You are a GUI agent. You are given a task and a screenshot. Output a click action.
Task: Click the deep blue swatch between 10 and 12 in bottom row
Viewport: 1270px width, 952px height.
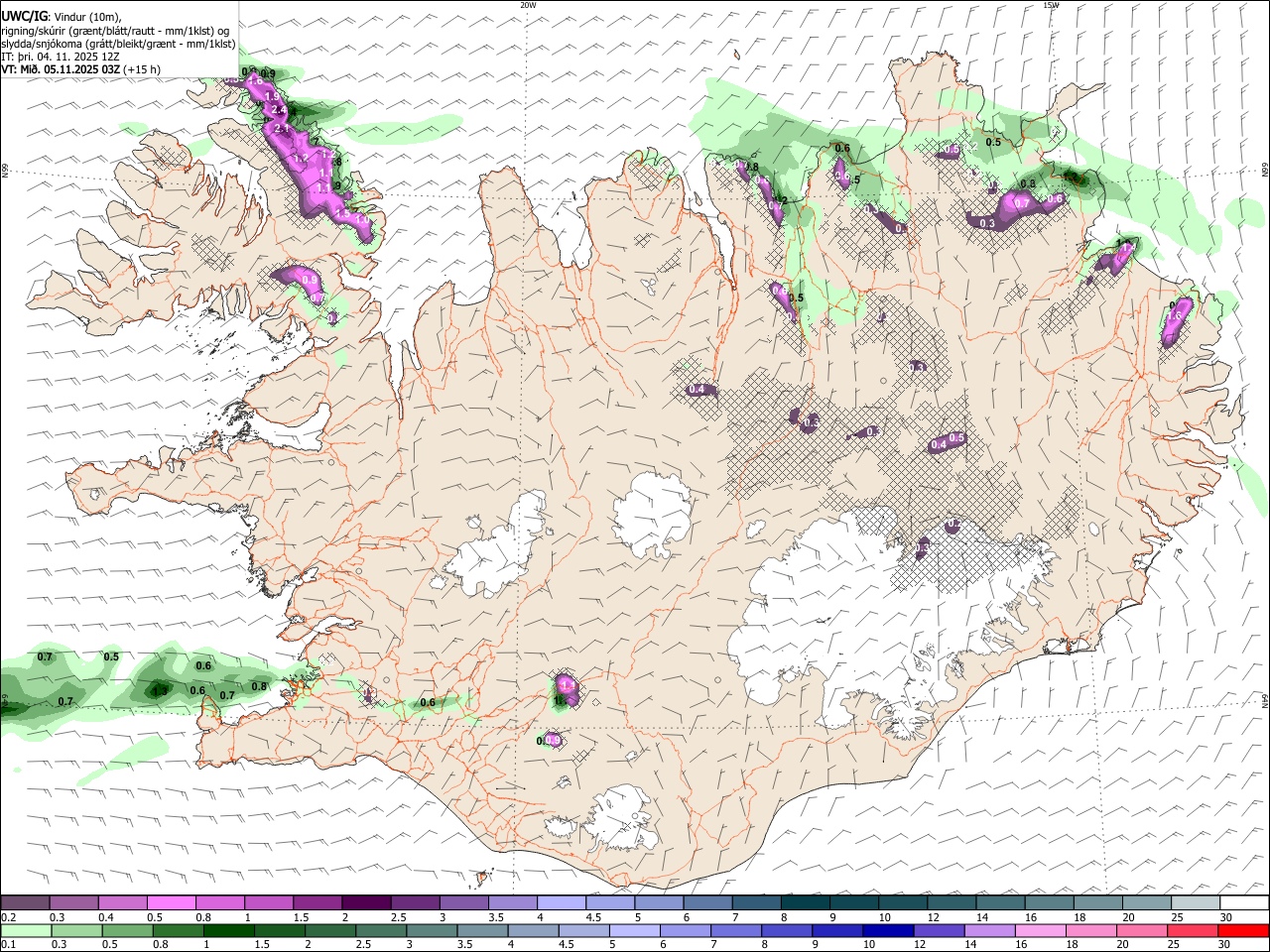[x=887, y=930]
